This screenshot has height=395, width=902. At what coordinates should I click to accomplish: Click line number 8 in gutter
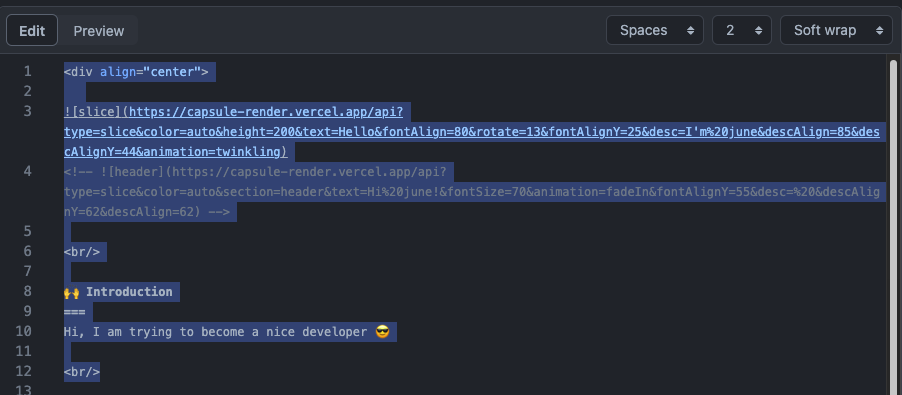point(28,292)
